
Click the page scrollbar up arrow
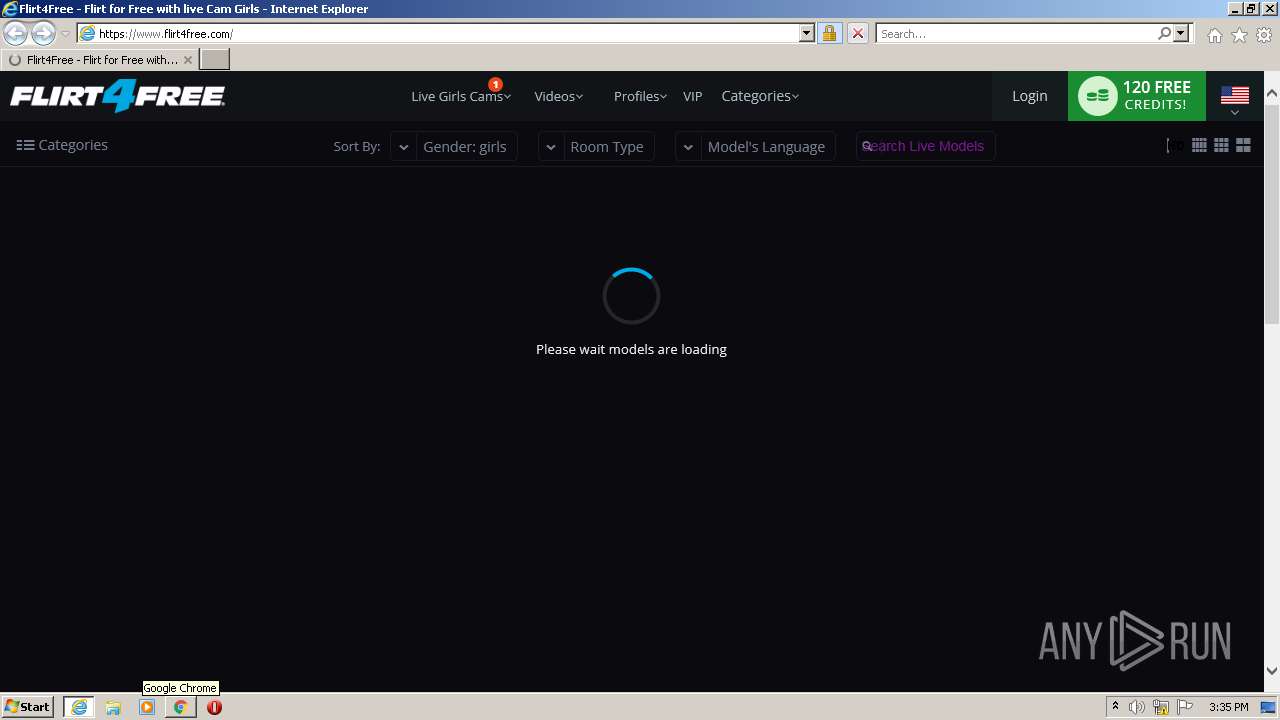(x=1272, y=93)
